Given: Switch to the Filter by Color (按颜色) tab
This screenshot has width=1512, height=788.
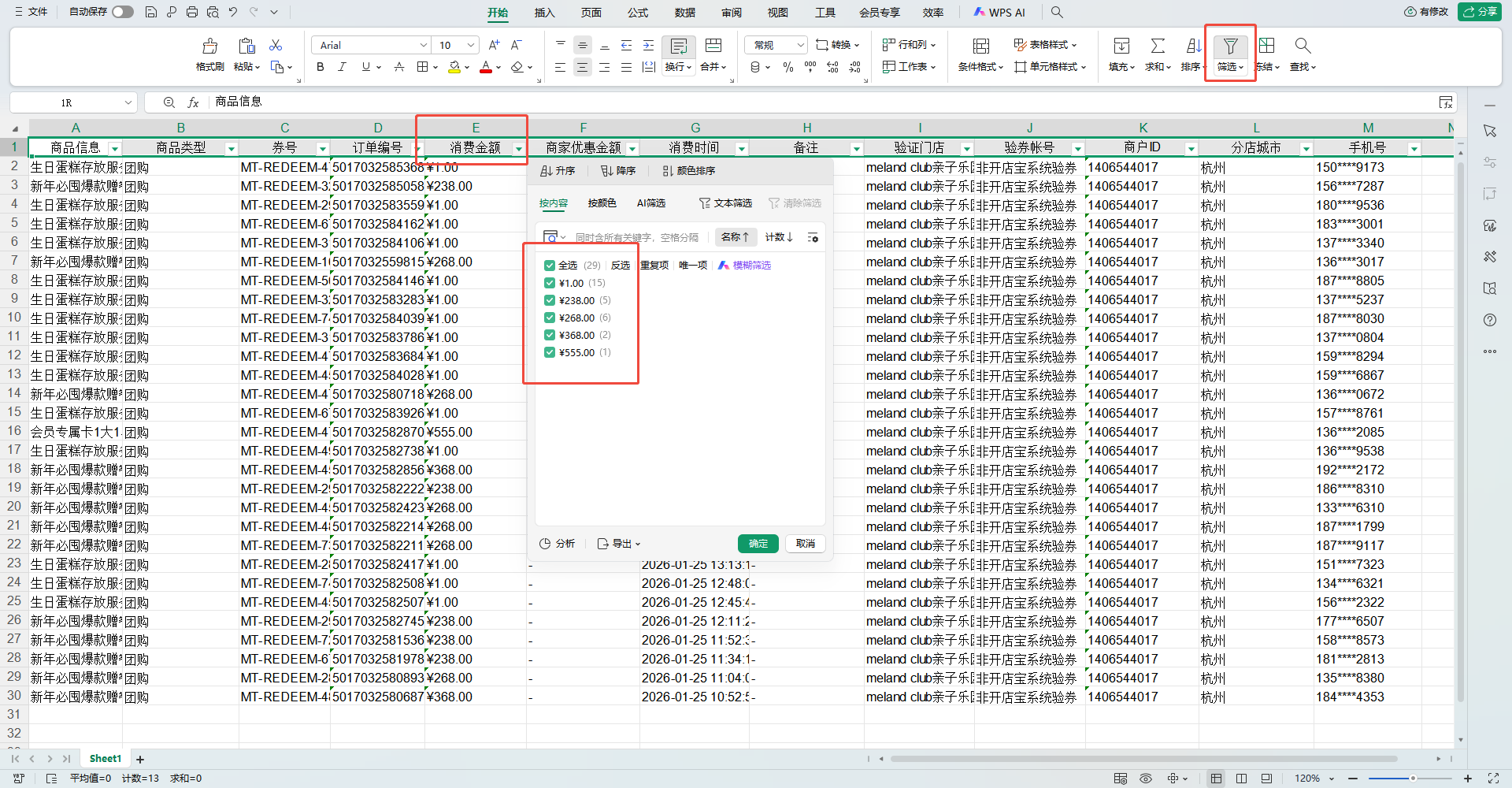Looking at the screenshot, I should click(x=602, y=203).
